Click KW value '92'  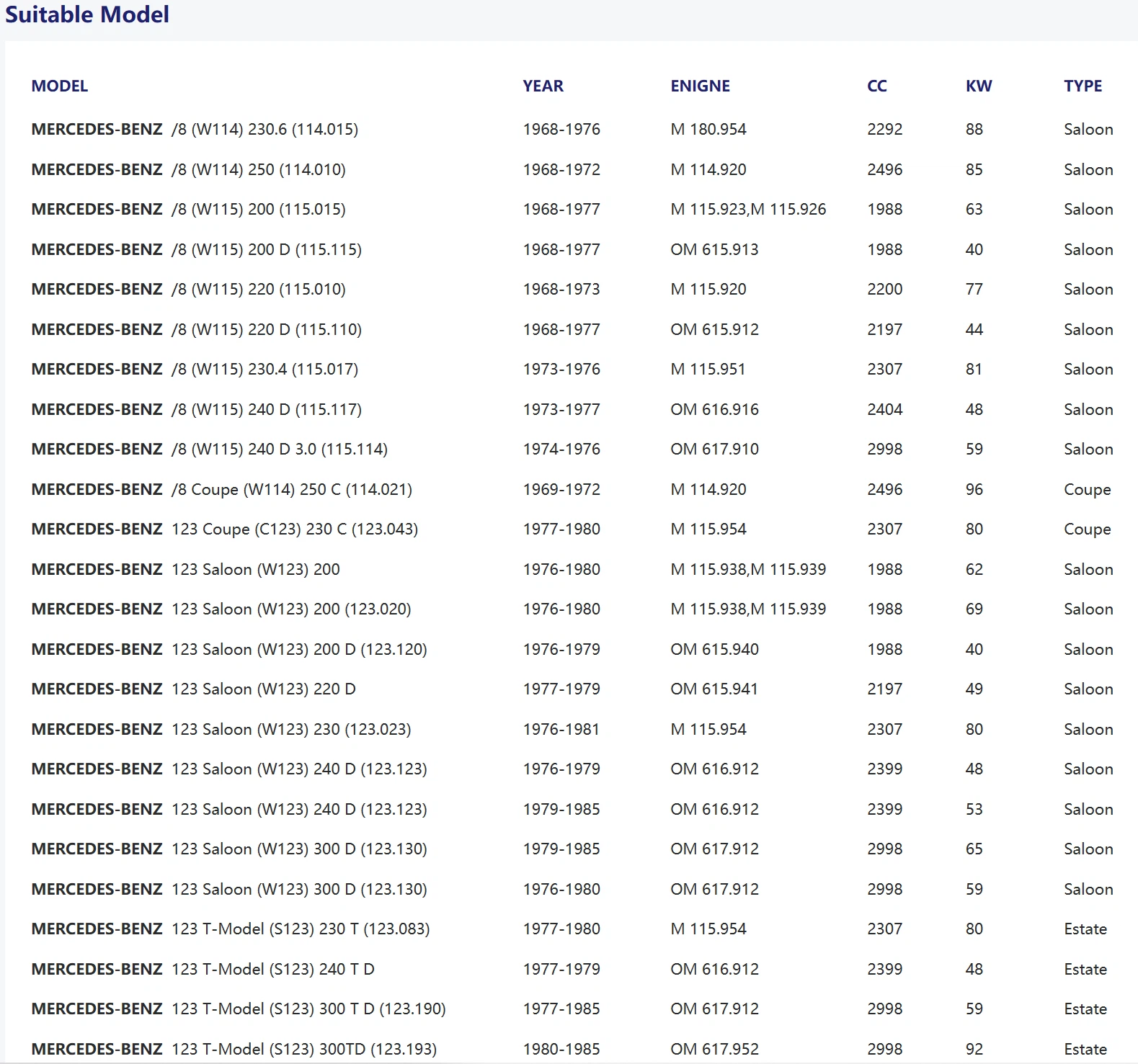point(974,1049)
